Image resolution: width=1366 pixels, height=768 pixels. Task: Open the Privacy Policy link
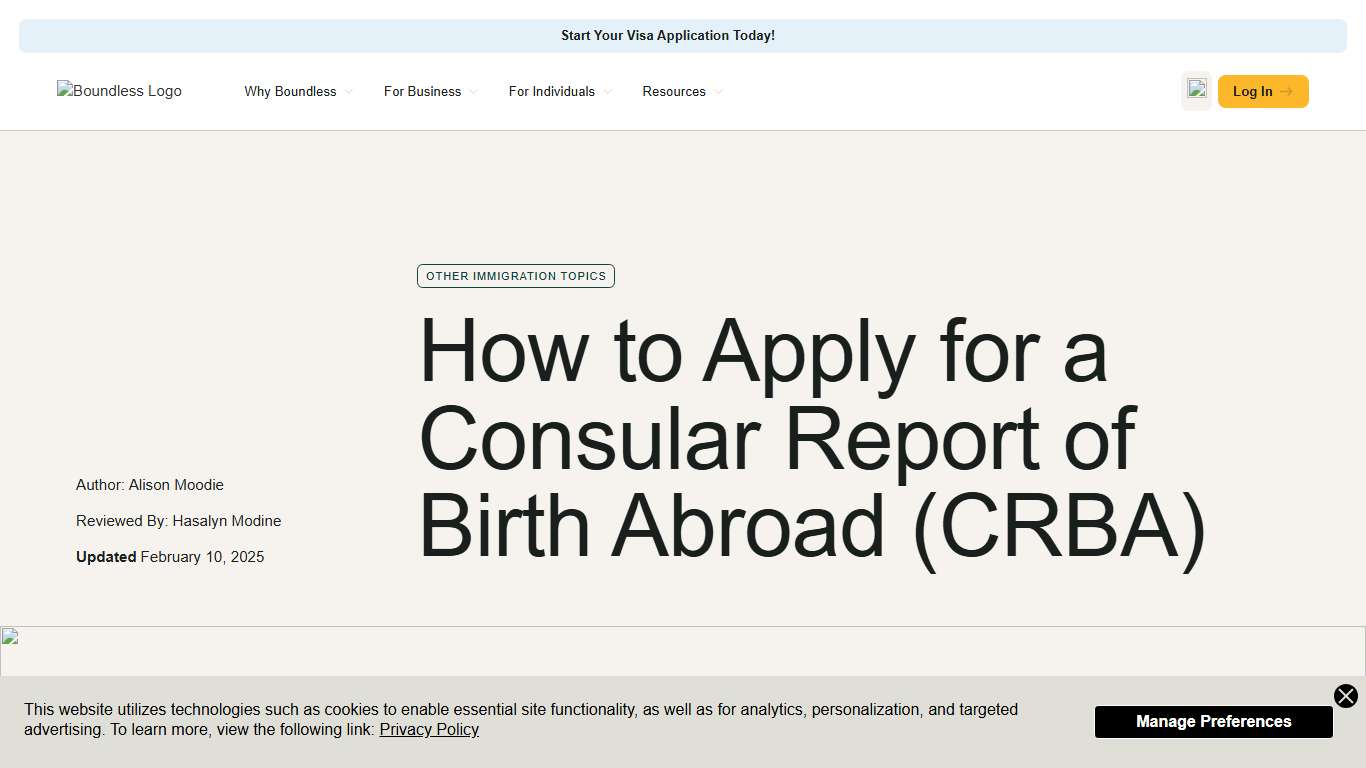[x=429, y=729]
